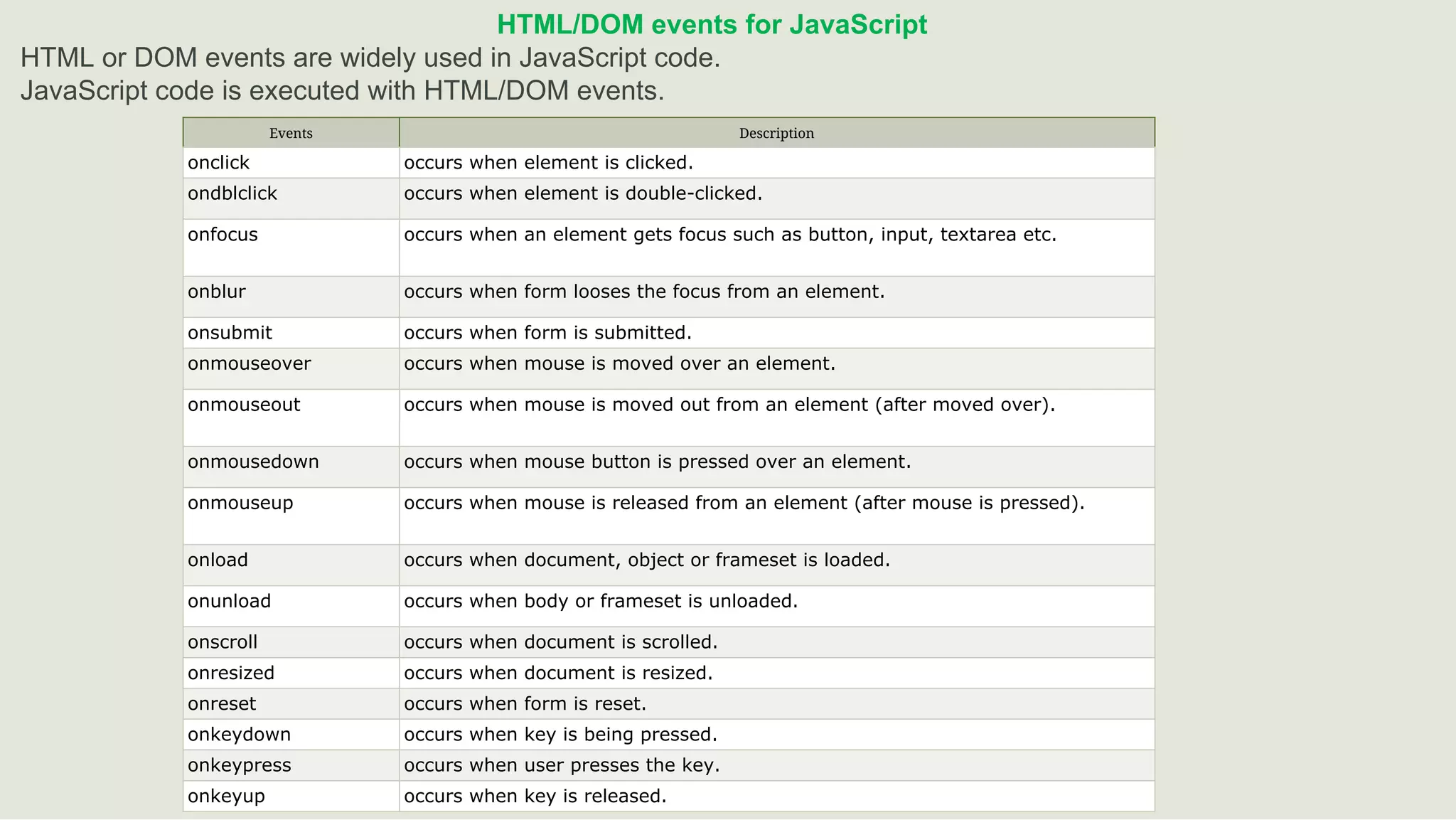
Task: Click the onmouseup event name
Action: [240, 503]
